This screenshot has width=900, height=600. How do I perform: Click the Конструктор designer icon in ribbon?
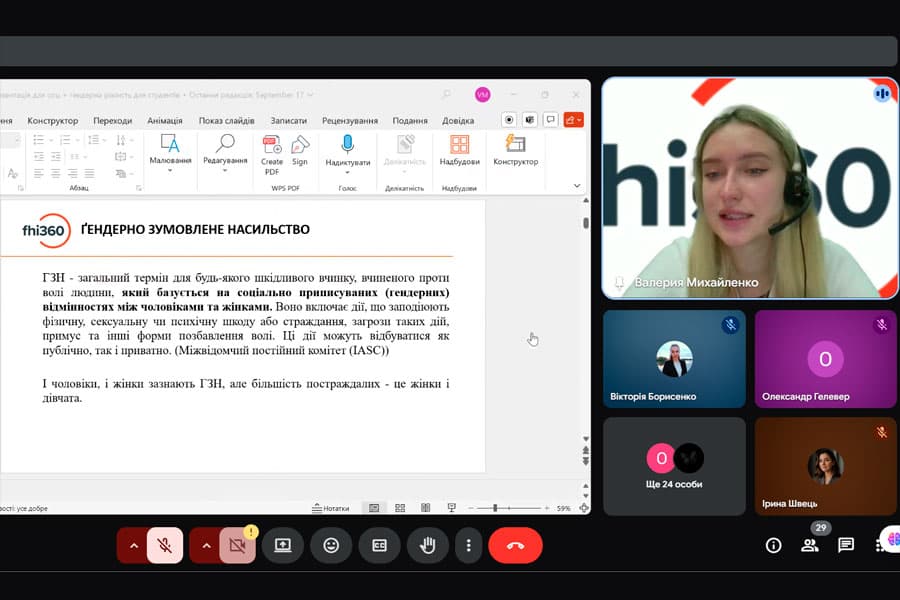(515, 148)
